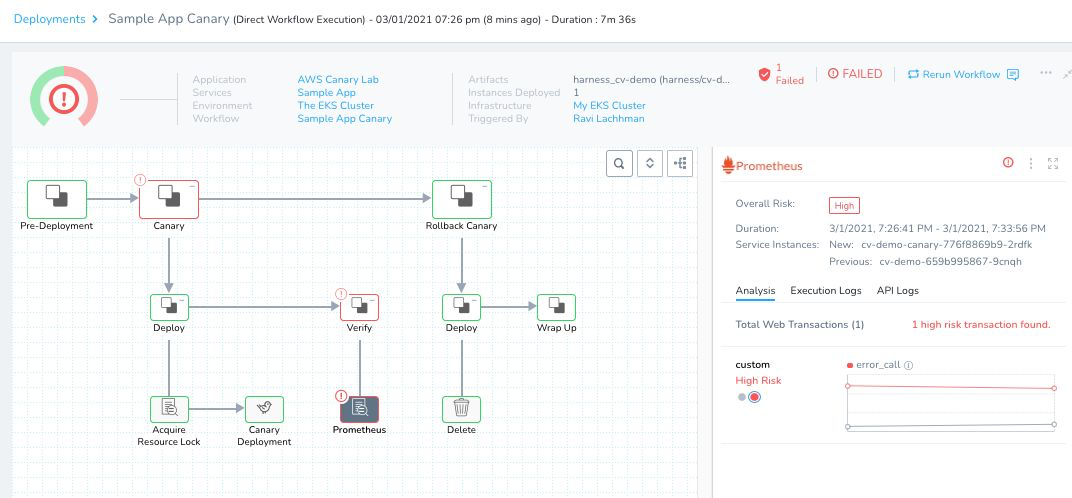The height and width of the screenshot is (498, 1072).
Task: Select the gray baseline dot under High Risk
Action: click(x=742, y=397)
